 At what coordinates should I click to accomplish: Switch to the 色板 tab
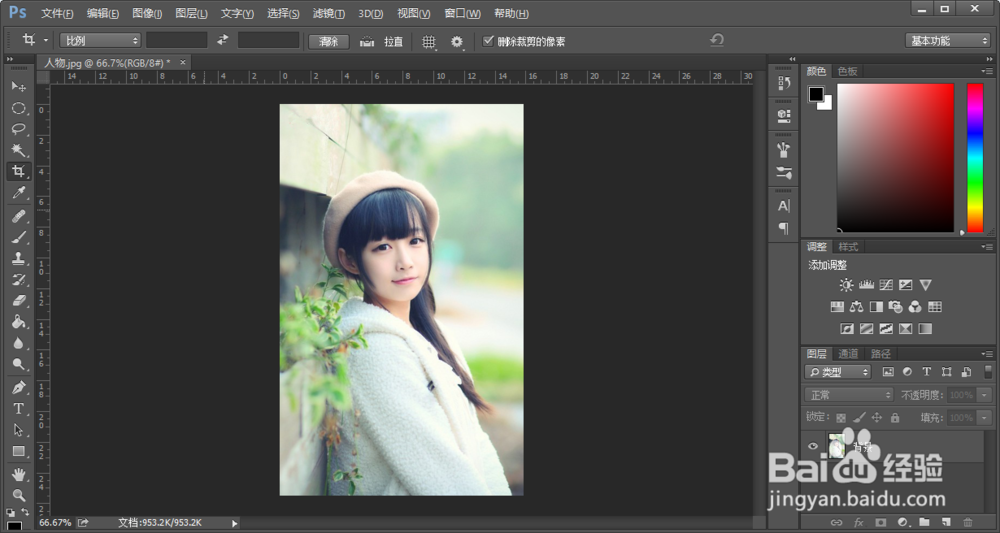tap(848, 71)
